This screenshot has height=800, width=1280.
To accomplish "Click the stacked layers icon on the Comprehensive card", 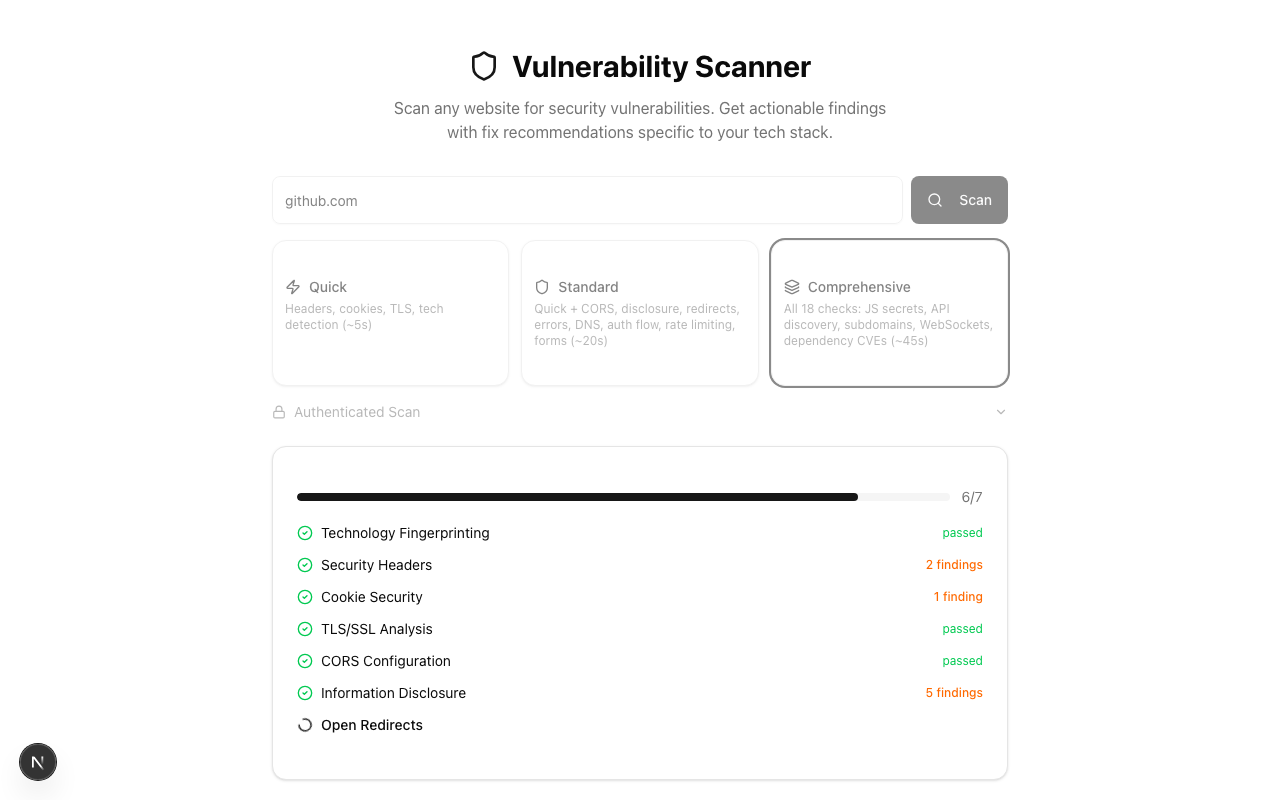I will point(793,286).
